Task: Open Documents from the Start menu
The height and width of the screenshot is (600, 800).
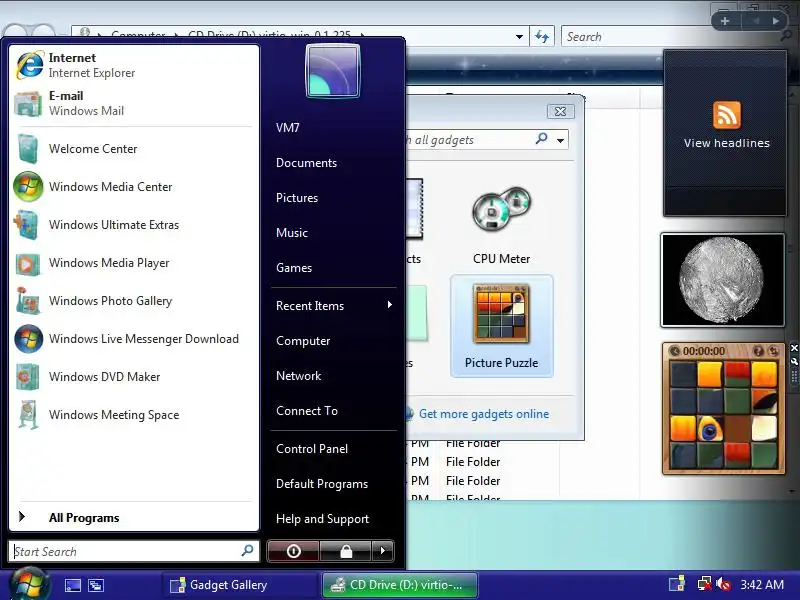Action: tap(306, 163)
